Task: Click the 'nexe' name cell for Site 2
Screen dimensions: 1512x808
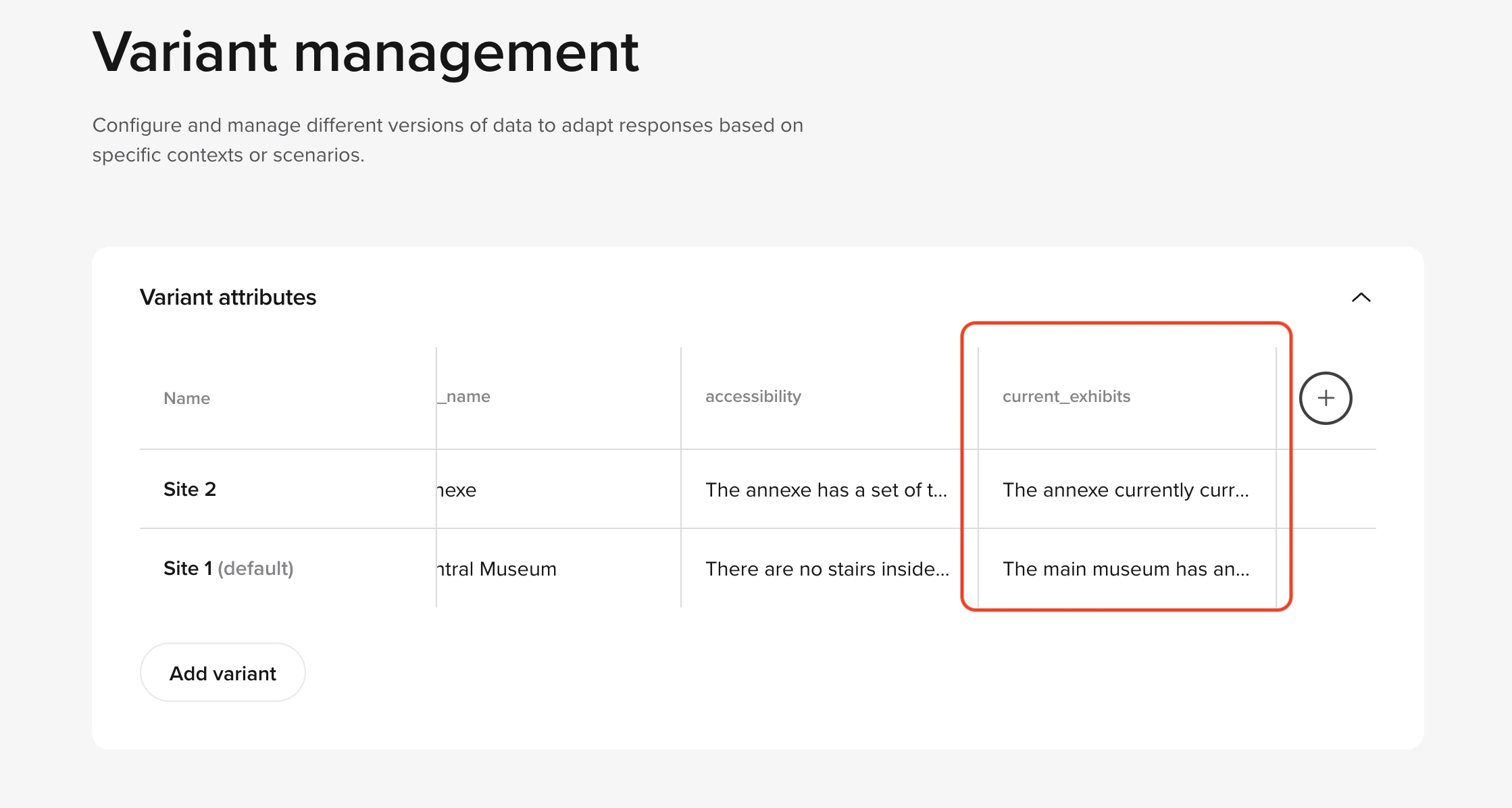Action: coord(457,490)
